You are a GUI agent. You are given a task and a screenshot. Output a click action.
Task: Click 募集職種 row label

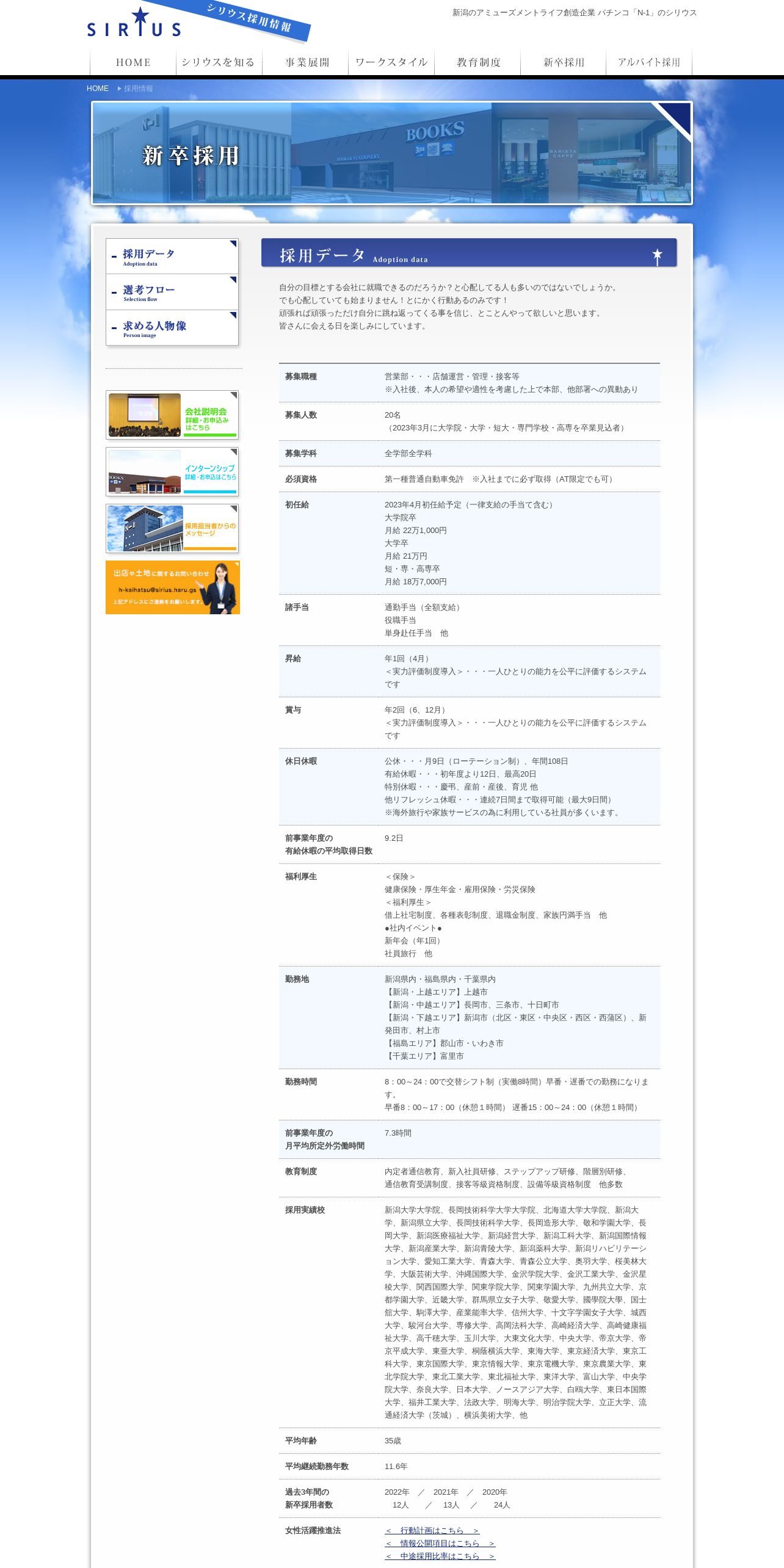coord(301,377)
